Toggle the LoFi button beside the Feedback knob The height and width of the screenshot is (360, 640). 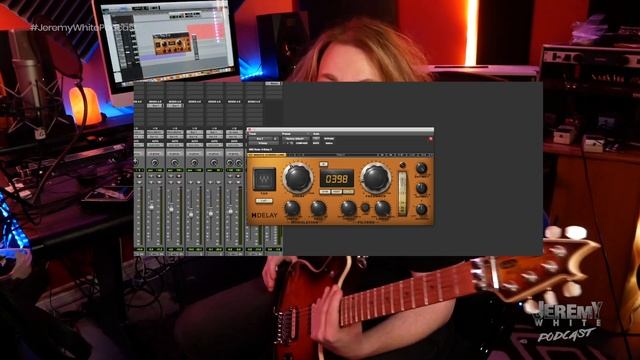402,165
